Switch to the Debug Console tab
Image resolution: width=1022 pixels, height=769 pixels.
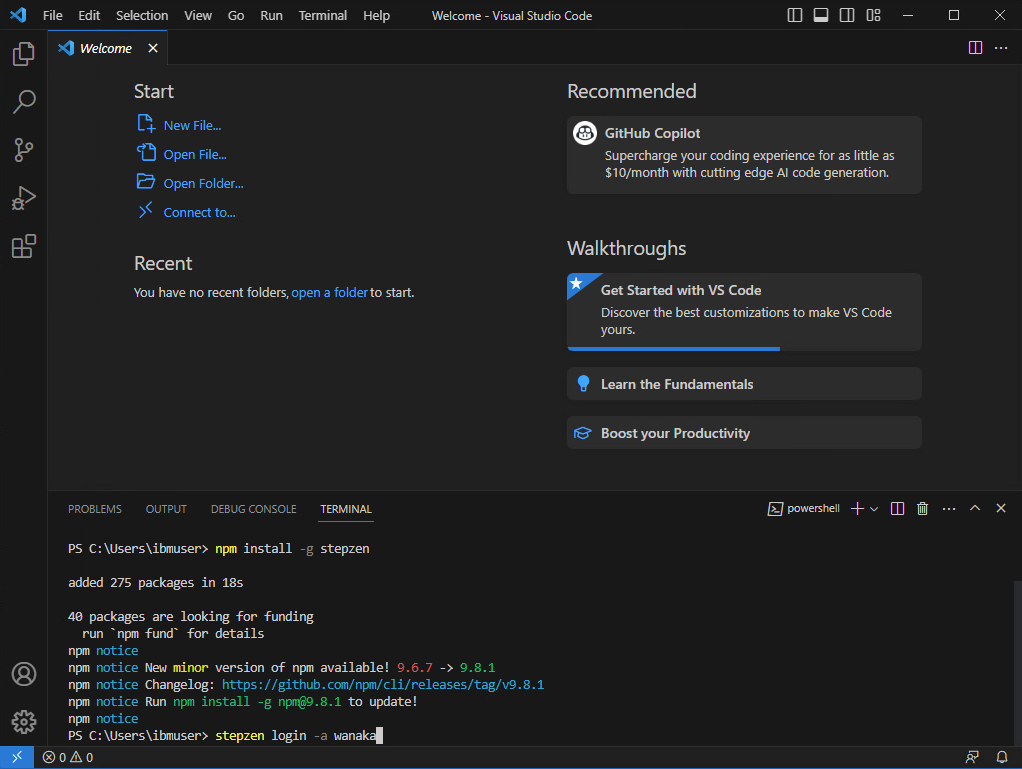pos(253,509)
